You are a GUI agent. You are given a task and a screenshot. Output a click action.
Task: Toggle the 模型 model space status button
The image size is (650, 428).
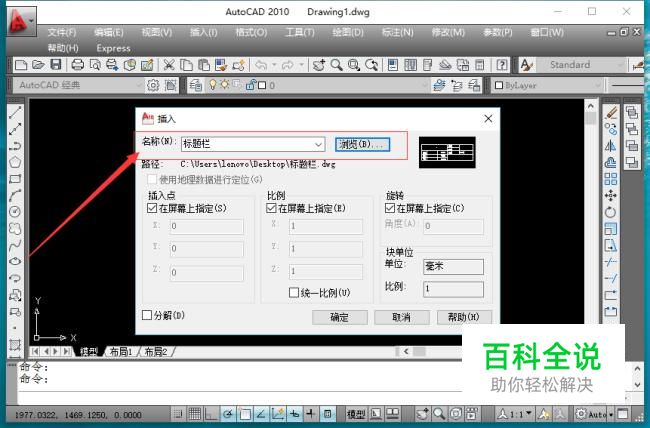(356, 414)
